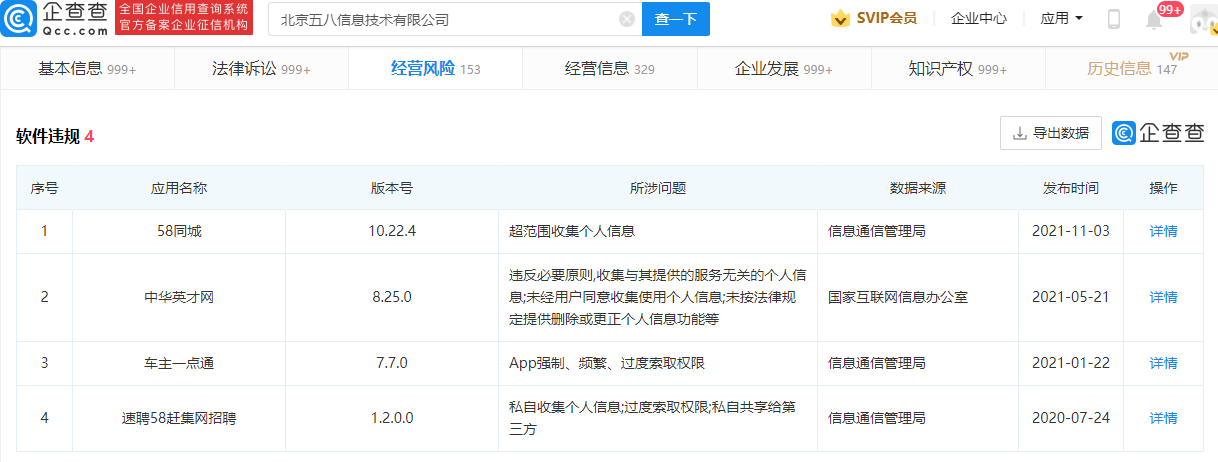Clear the search box with the X icon

tap(627, 19)
